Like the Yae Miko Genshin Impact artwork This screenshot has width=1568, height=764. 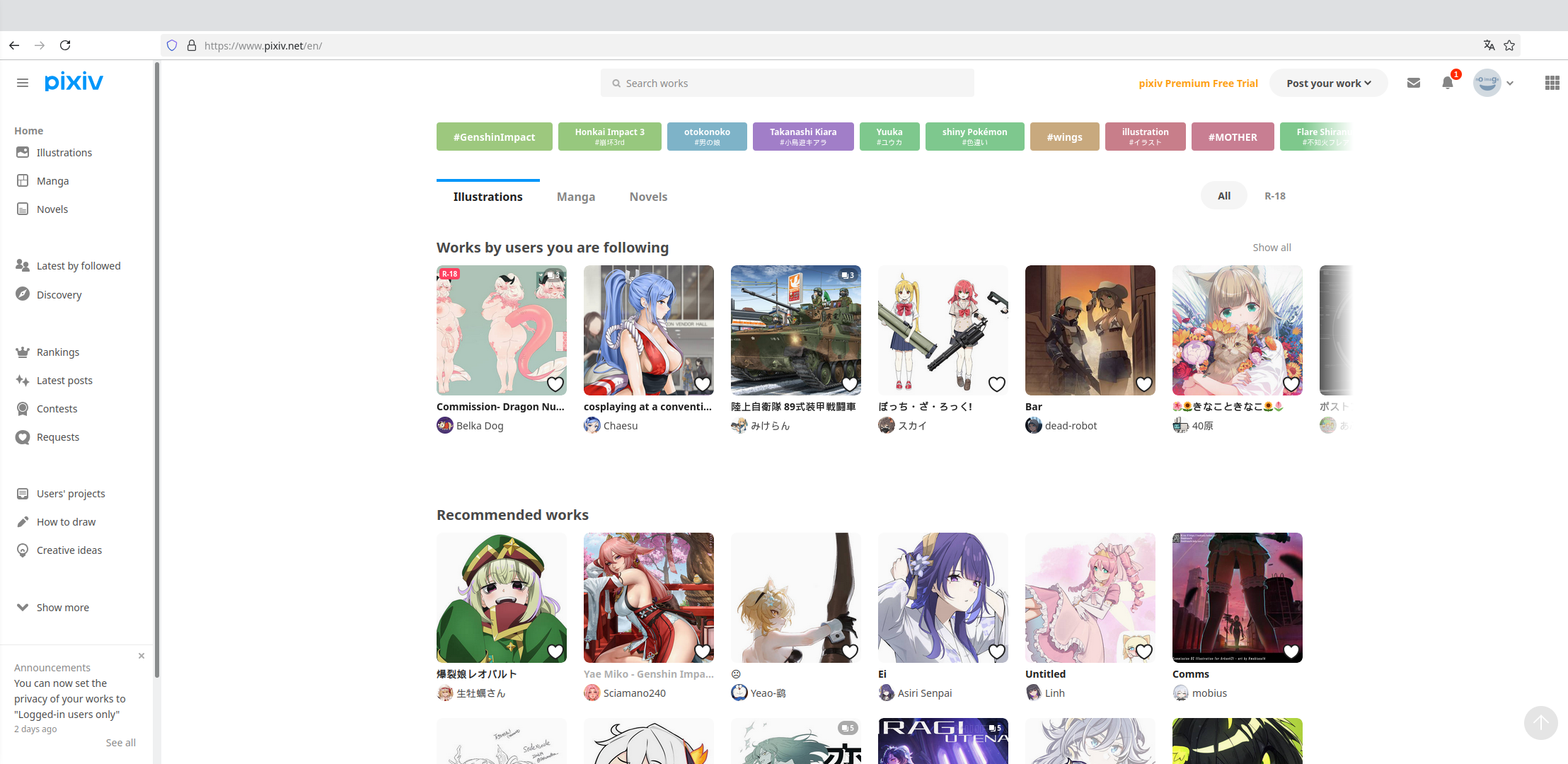[703, 652]
